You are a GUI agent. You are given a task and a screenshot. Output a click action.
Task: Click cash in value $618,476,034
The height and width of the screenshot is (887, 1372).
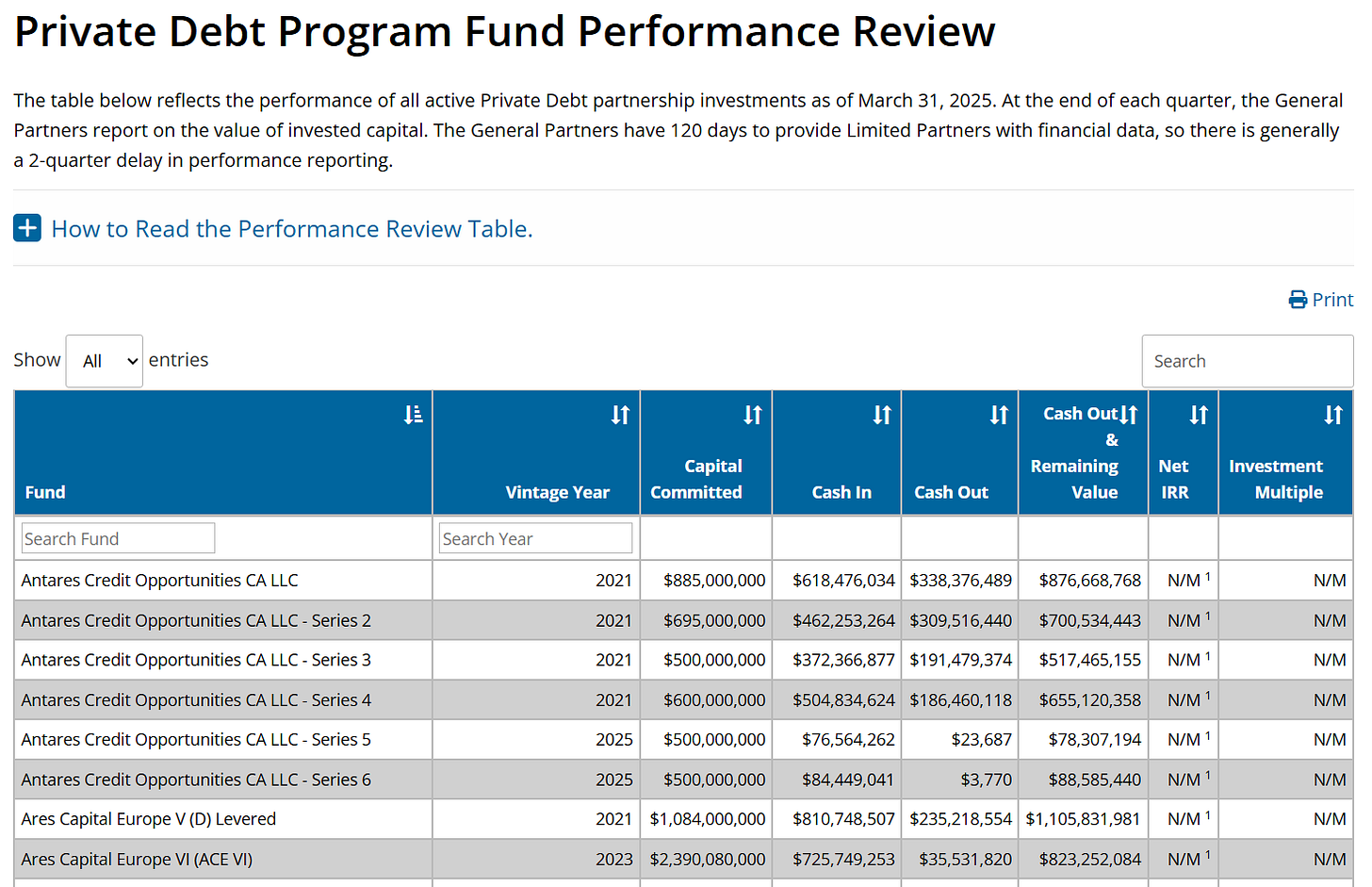tap(843, 581)
